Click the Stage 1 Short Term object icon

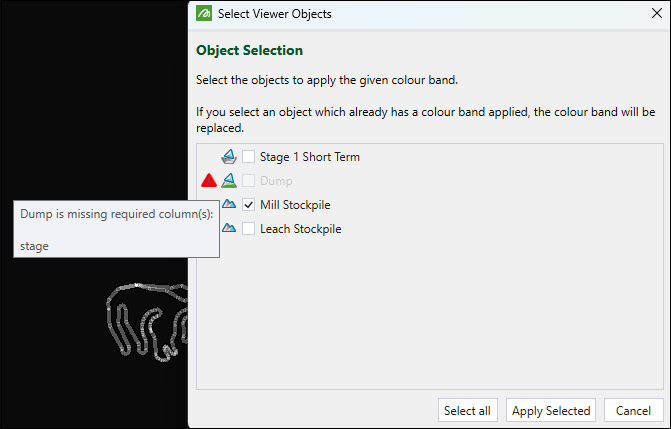(229, 157)
